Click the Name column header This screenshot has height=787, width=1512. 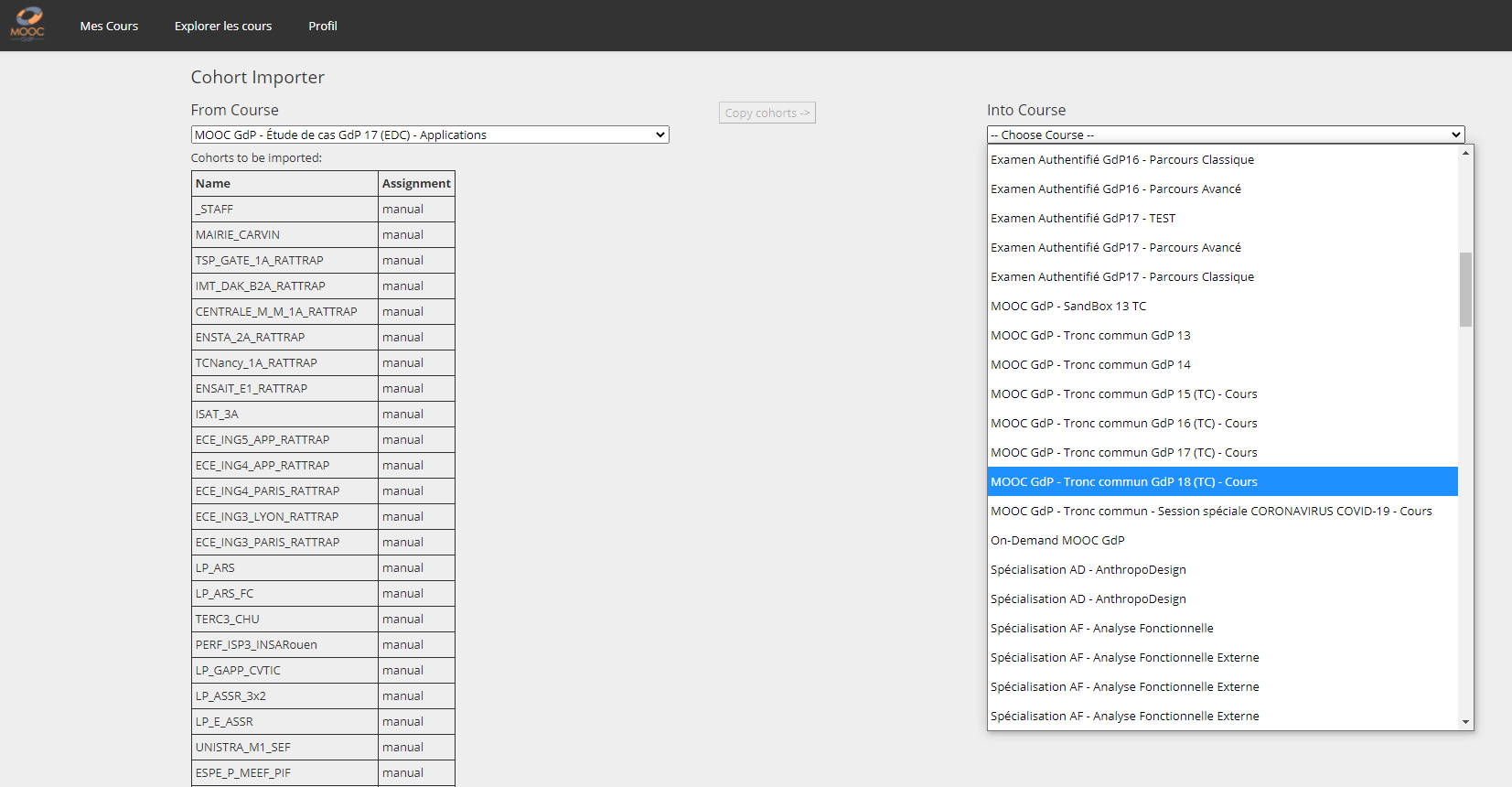point(213,184)
